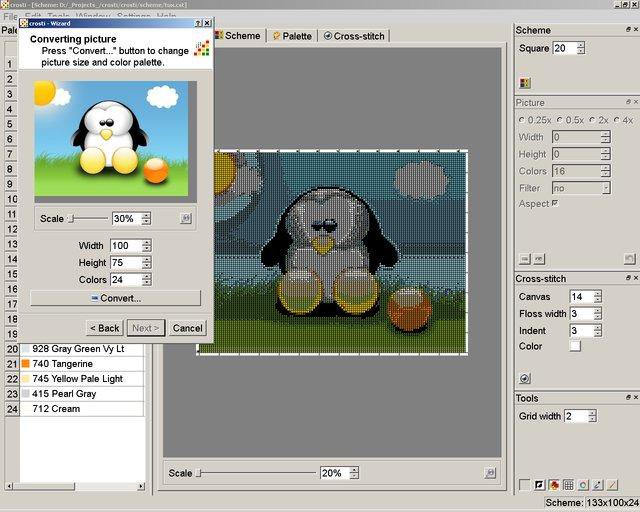Cancel the wizard dialog

(187, 328)
